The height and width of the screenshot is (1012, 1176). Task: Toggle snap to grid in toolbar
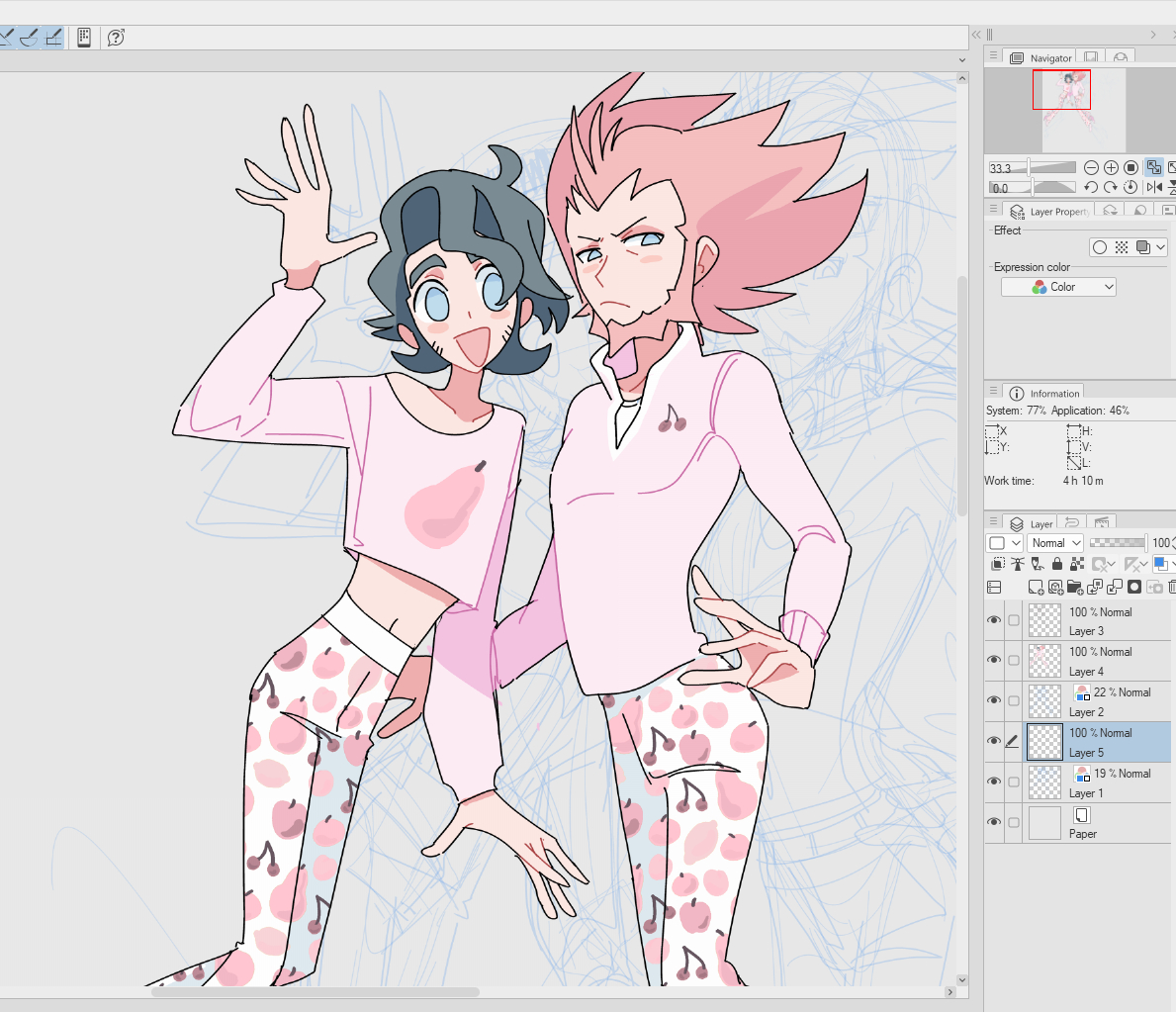pyautogui.click(x=53, y=38)
